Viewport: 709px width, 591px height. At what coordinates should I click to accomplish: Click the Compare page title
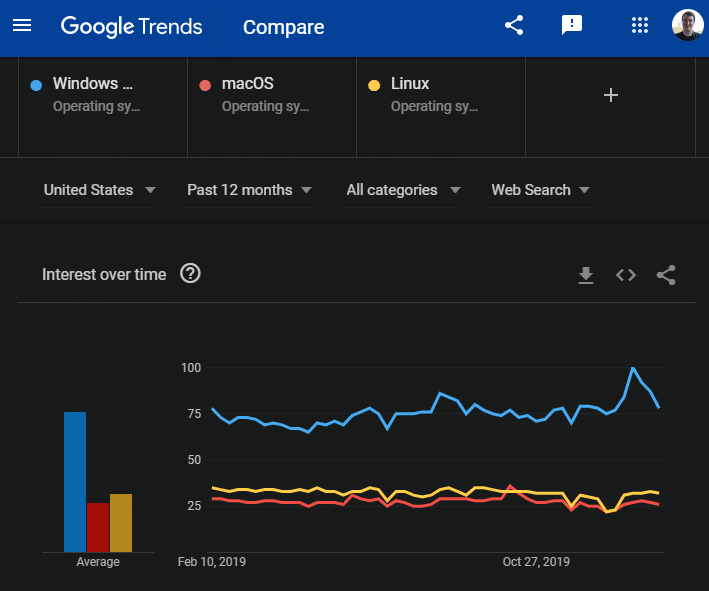click(x=284, y=27)
